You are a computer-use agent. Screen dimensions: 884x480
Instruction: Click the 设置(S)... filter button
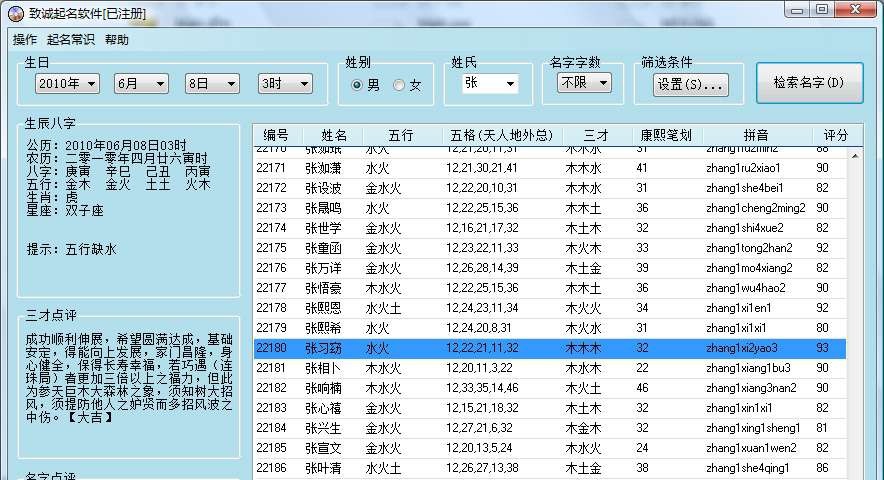(691, 85)
